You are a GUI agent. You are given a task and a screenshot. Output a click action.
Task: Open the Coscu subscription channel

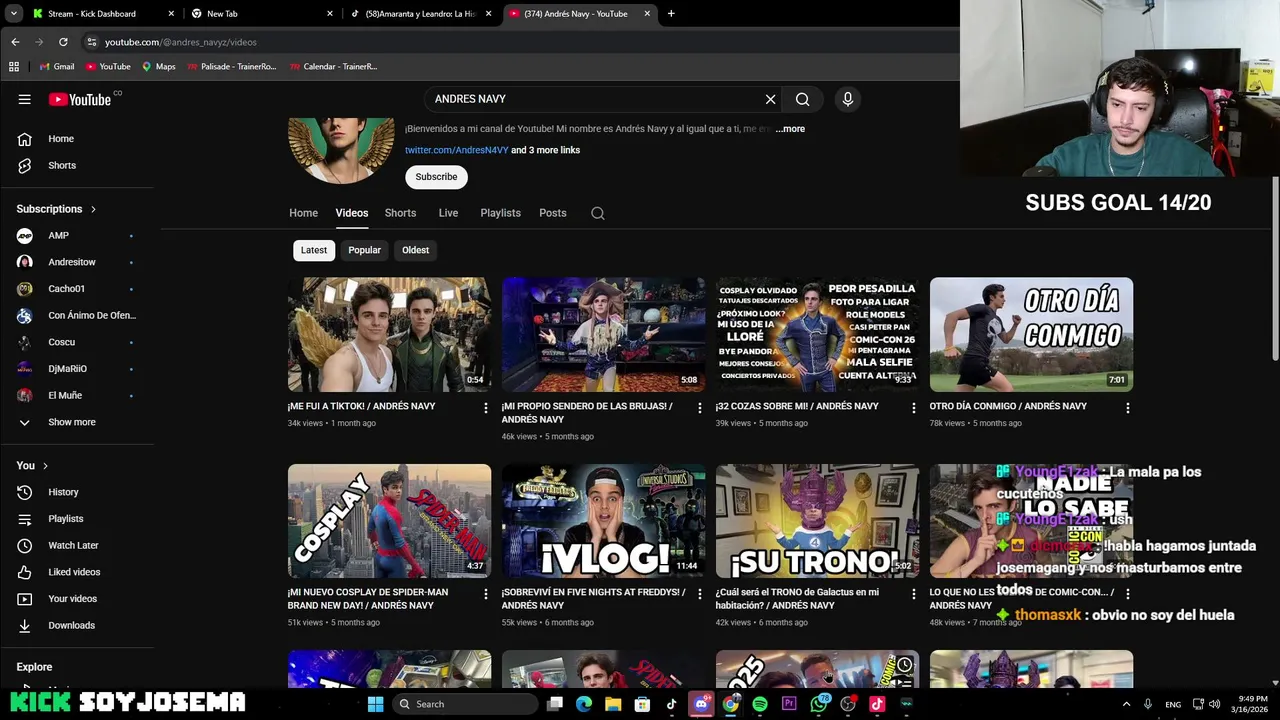pyautogui.click(x=78, y=342)
